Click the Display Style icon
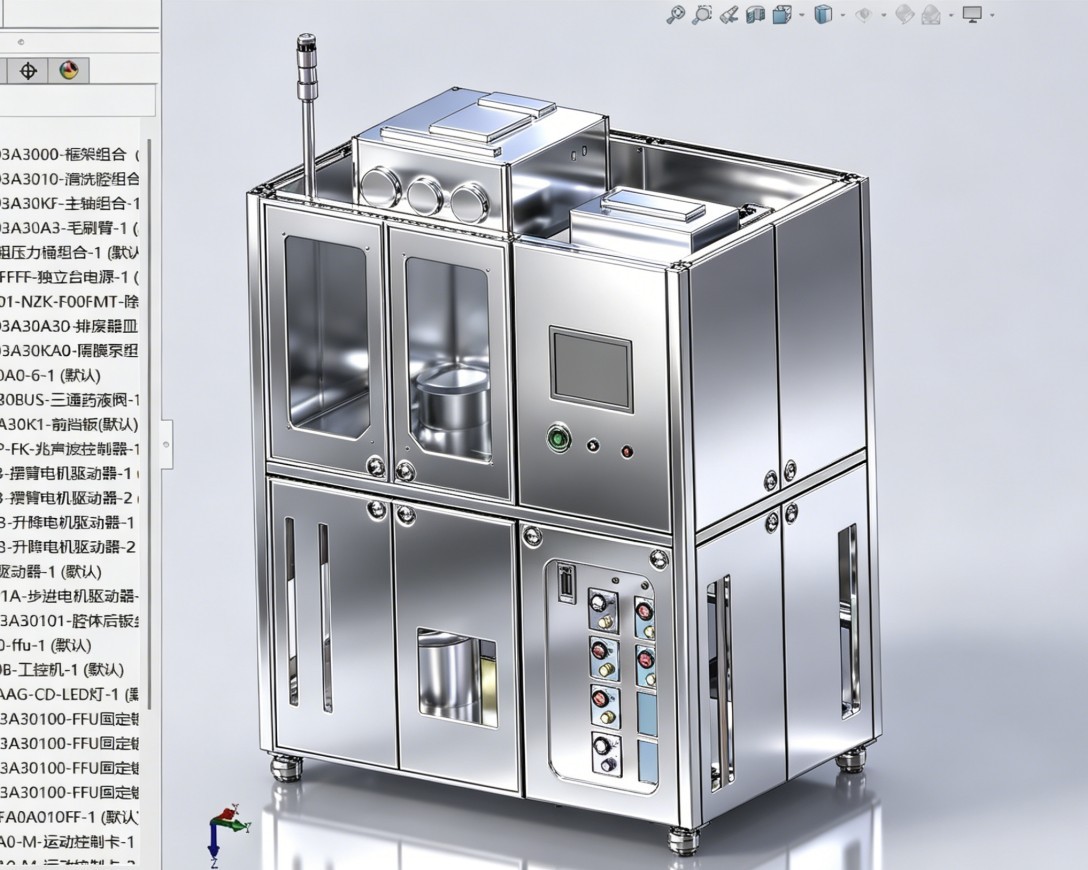Screen dimensions: 1088x870 coord(823,14)
